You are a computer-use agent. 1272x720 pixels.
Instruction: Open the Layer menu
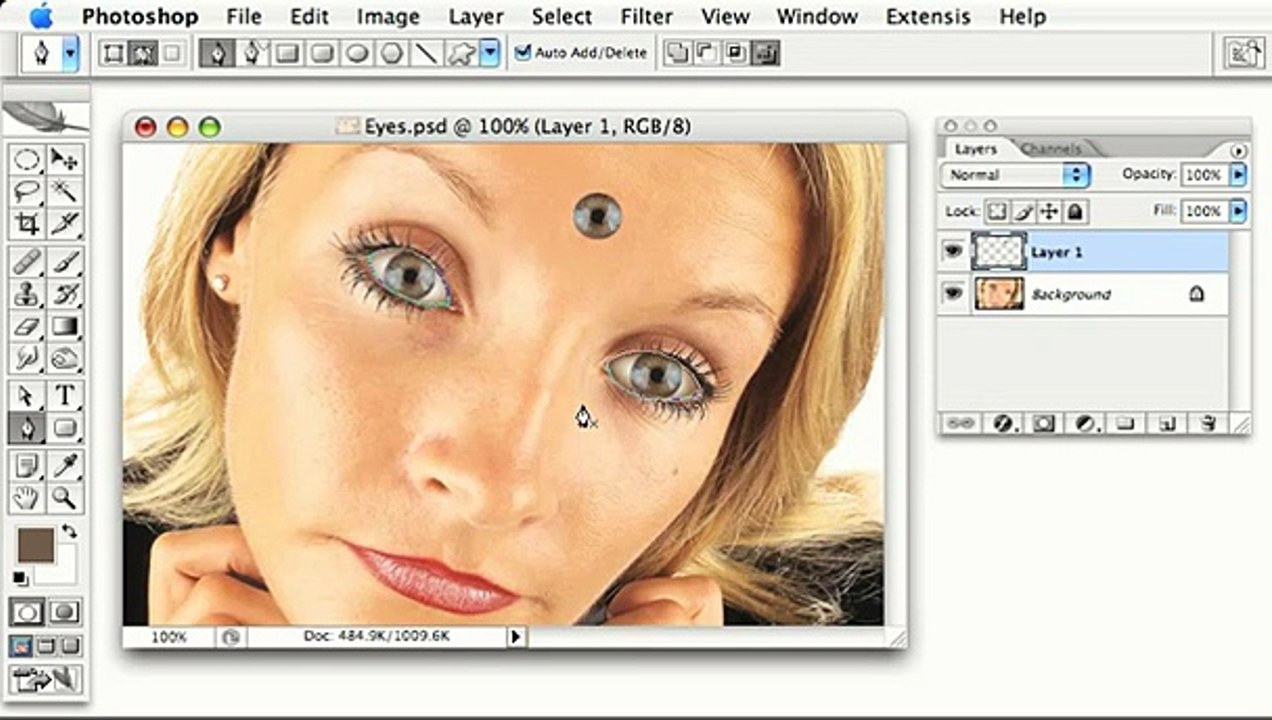tap(476, 16)
